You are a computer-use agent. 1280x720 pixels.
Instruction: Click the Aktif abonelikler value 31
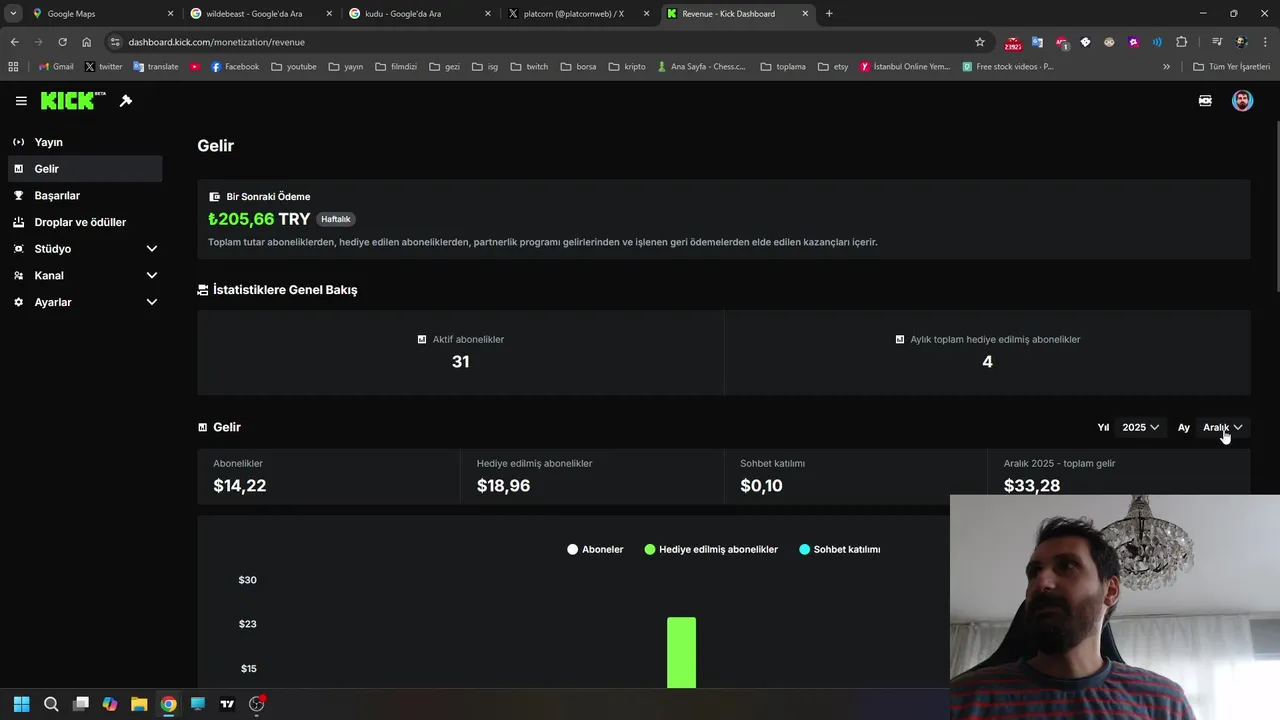coord(460,362)
